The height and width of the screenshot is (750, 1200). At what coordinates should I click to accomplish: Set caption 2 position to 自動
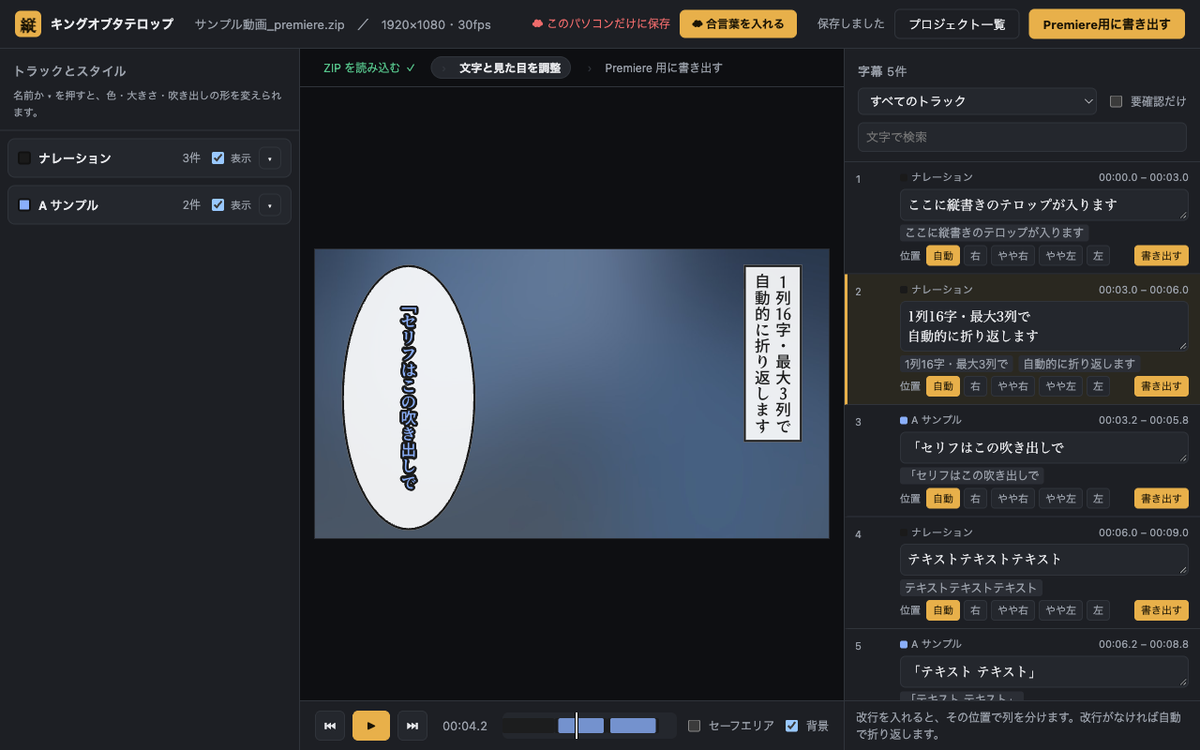point(943,386)
